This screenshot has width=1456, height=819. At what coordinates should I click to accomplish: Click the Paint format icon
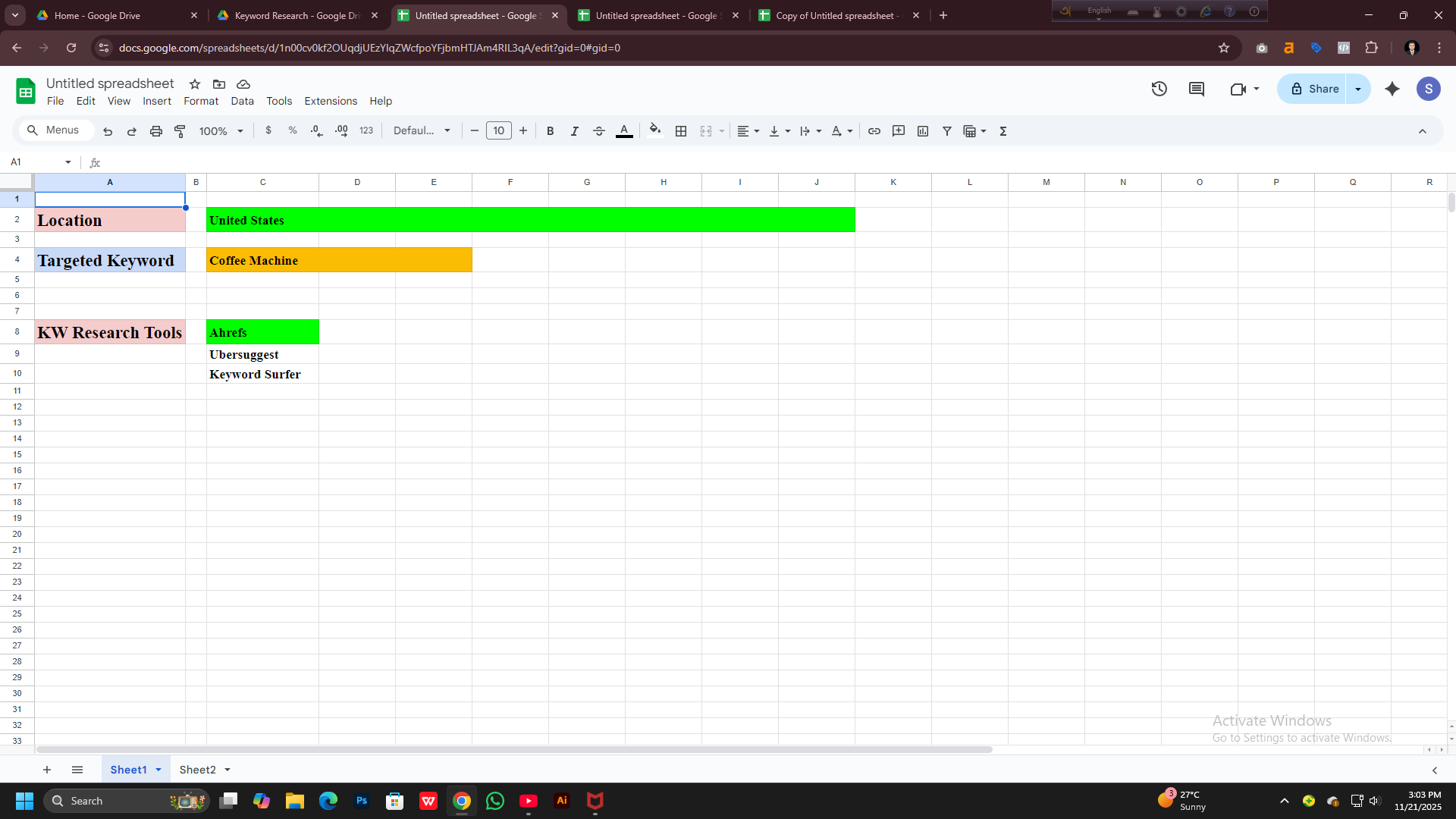click(x=180, y=131)
